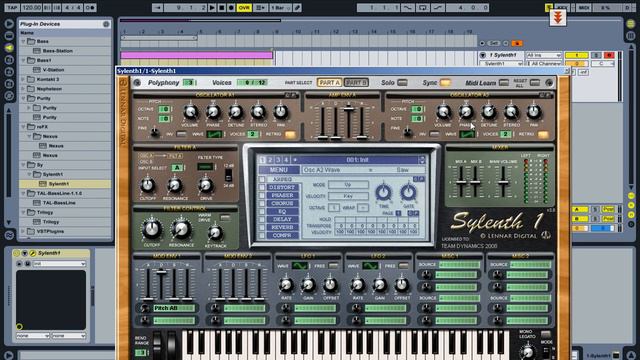Open the PHASER effect tab
Image resolution: width=640 pixels, height=360 pixels.
282,195
